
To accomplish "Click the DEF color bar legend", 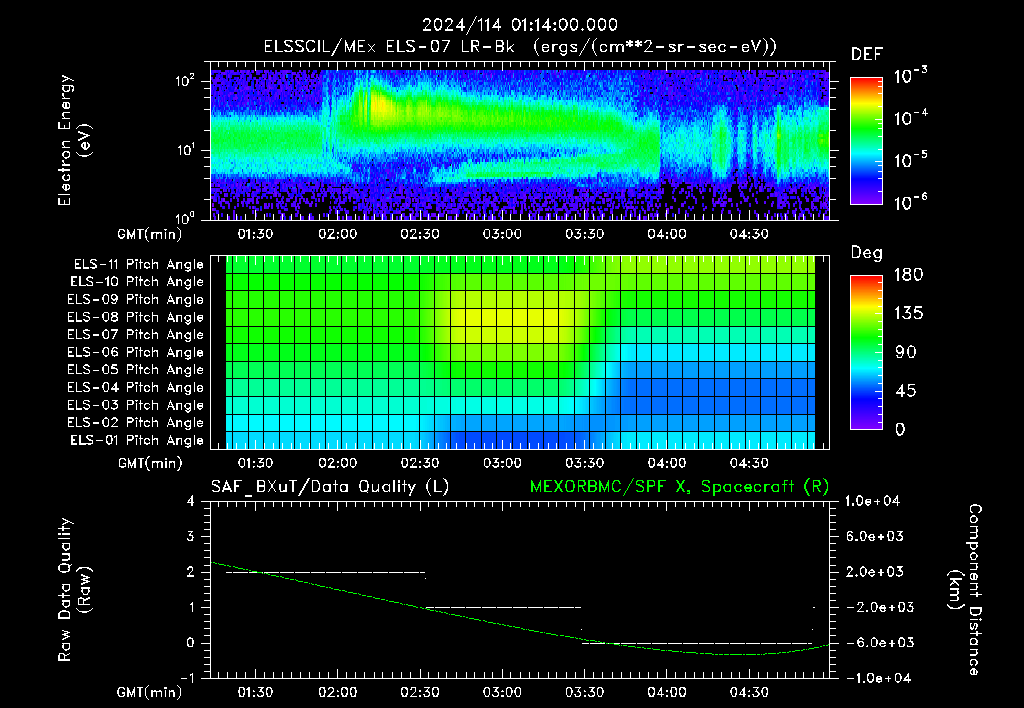I will coord(866,141).
